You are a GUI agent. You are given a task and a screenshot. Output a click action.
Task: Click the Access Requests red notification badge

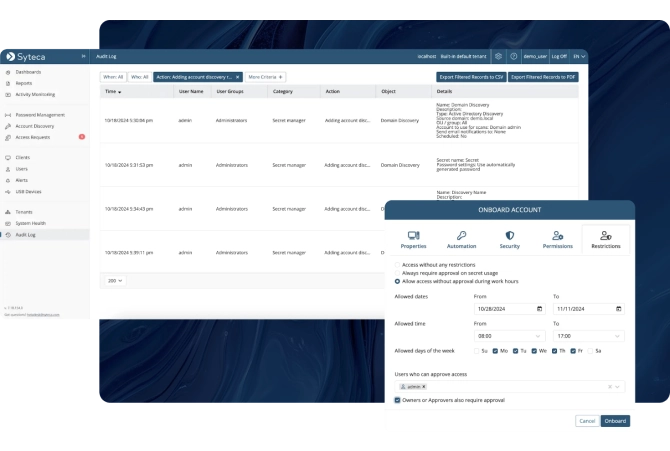click(82, 137)
